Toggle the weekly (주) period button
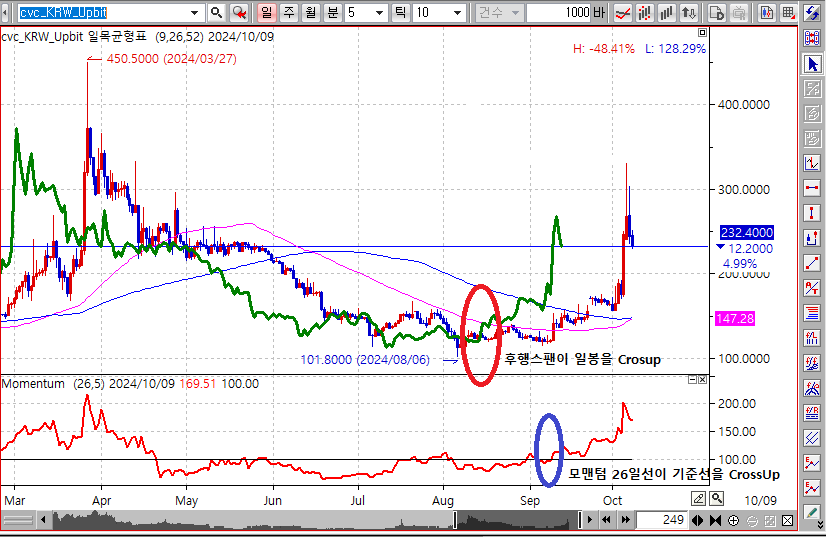The height and width of the screenshot is (537, 826). pos(288,13)
